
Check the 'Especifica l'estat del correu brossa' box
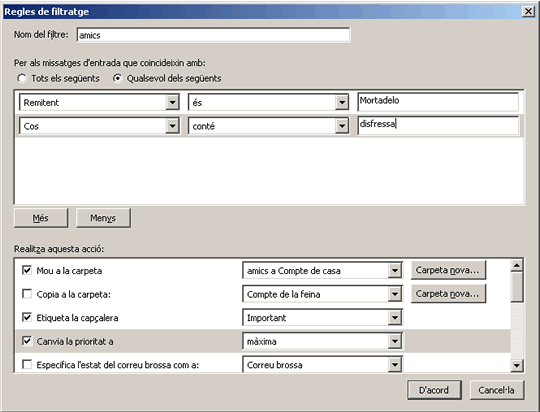(x=27, y=364)
